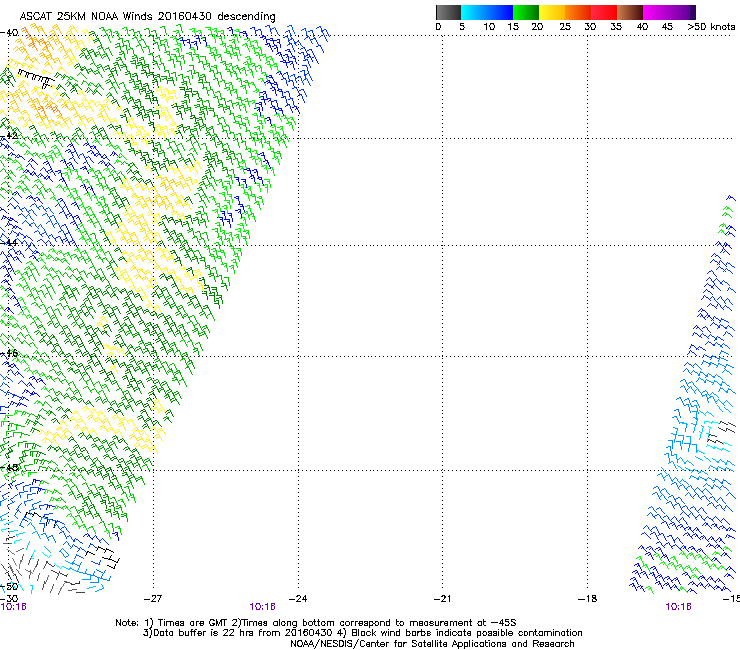Click the orange 25-30 knots color band

click(578, 12)
